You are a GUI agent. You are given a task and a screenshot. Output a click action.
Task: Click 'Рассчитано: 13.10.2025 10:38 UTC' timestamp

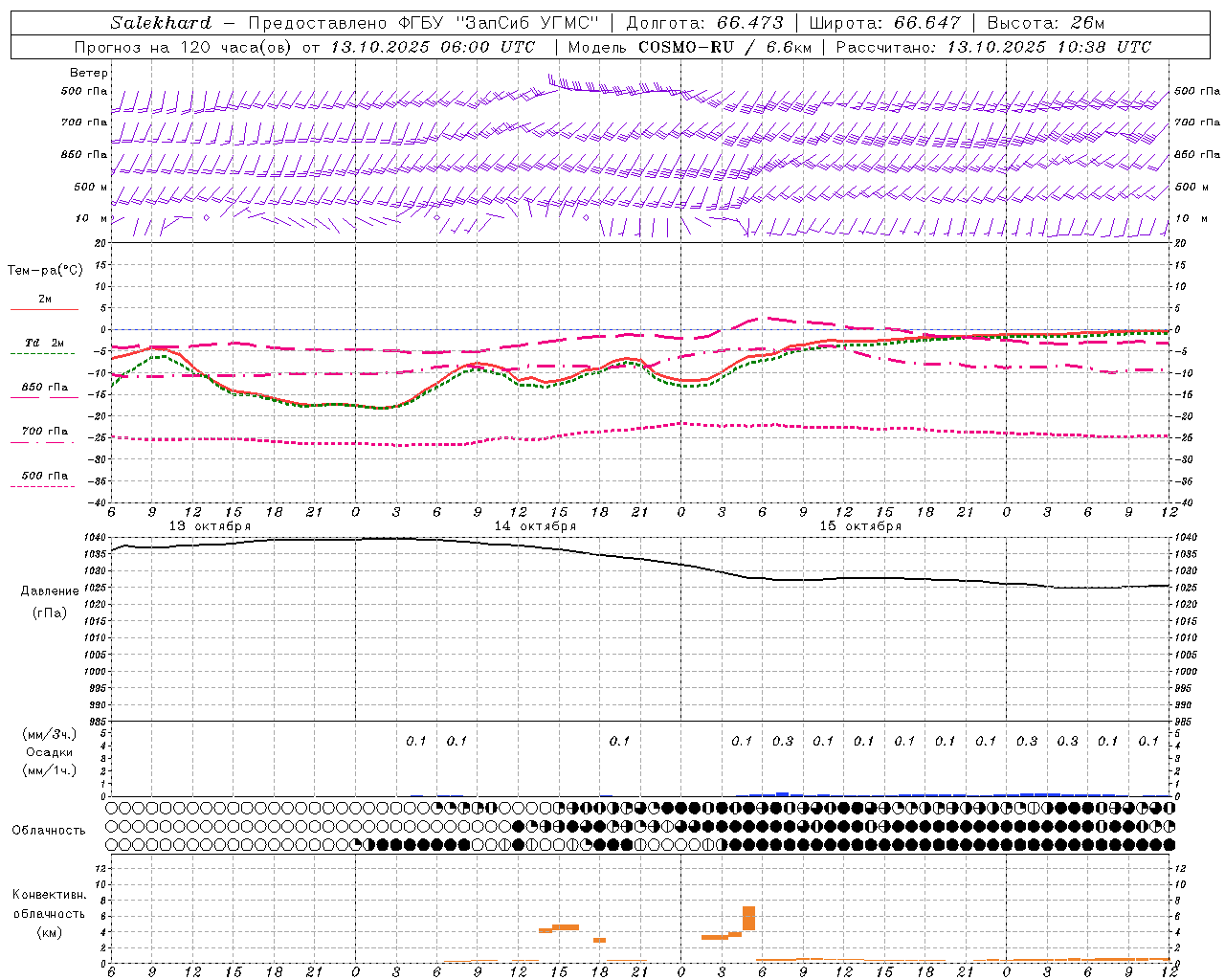(x=993, y=47)
